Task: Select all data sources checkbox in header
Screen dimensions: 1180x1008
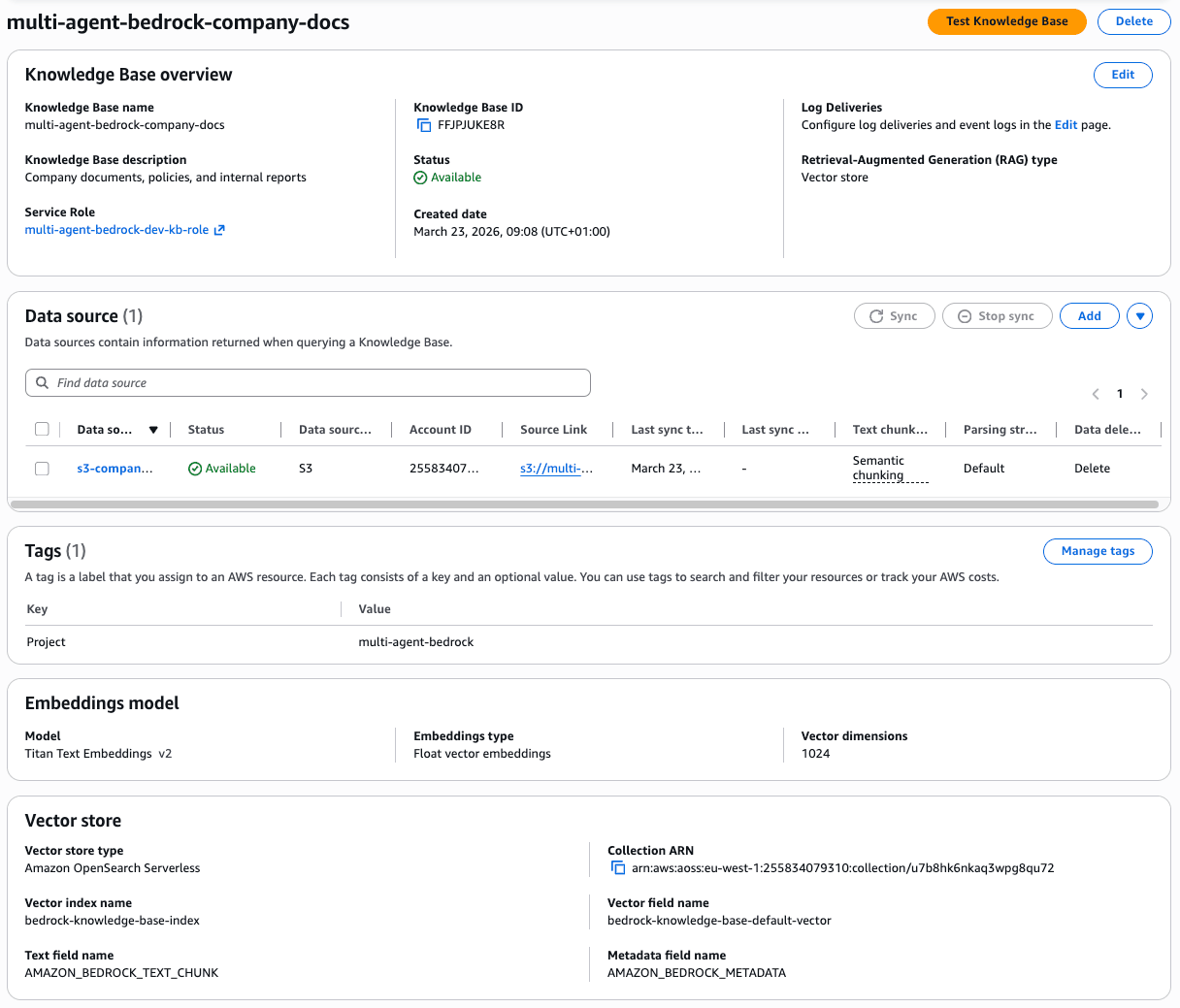Action: 42,430
